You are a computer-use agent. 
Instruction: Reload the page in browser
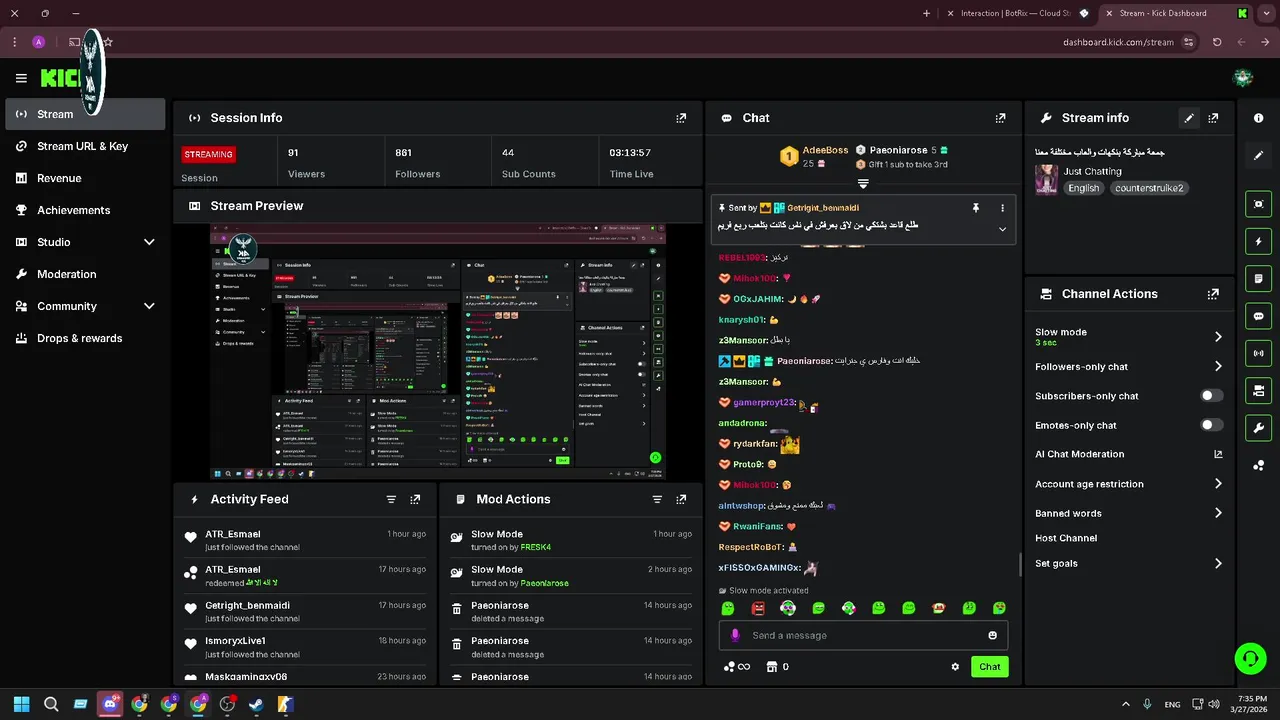click(1217, 42)
